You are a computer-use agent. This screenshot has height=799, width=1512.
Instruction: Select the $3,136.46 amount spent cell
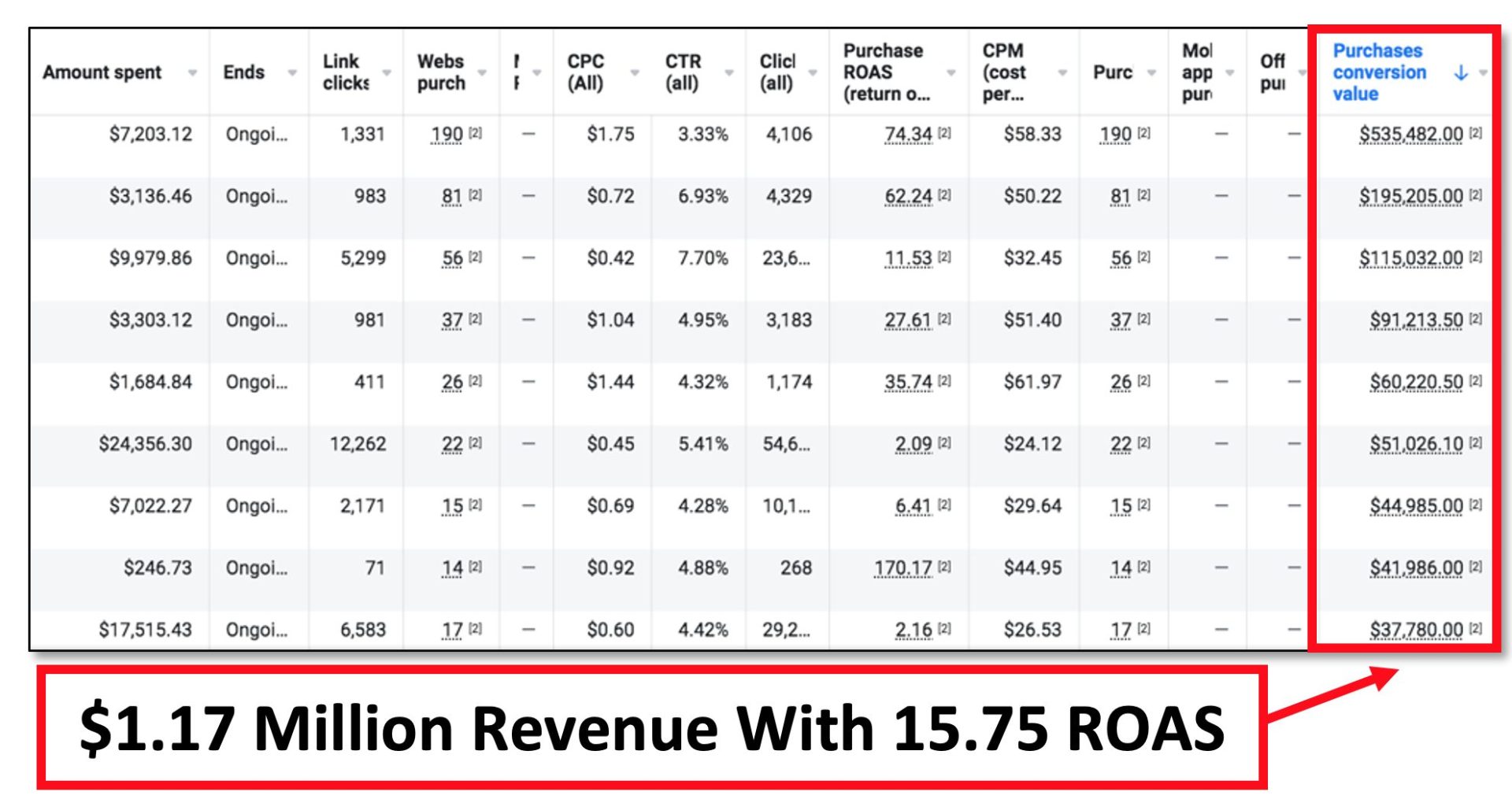click(x=150, y=196)
